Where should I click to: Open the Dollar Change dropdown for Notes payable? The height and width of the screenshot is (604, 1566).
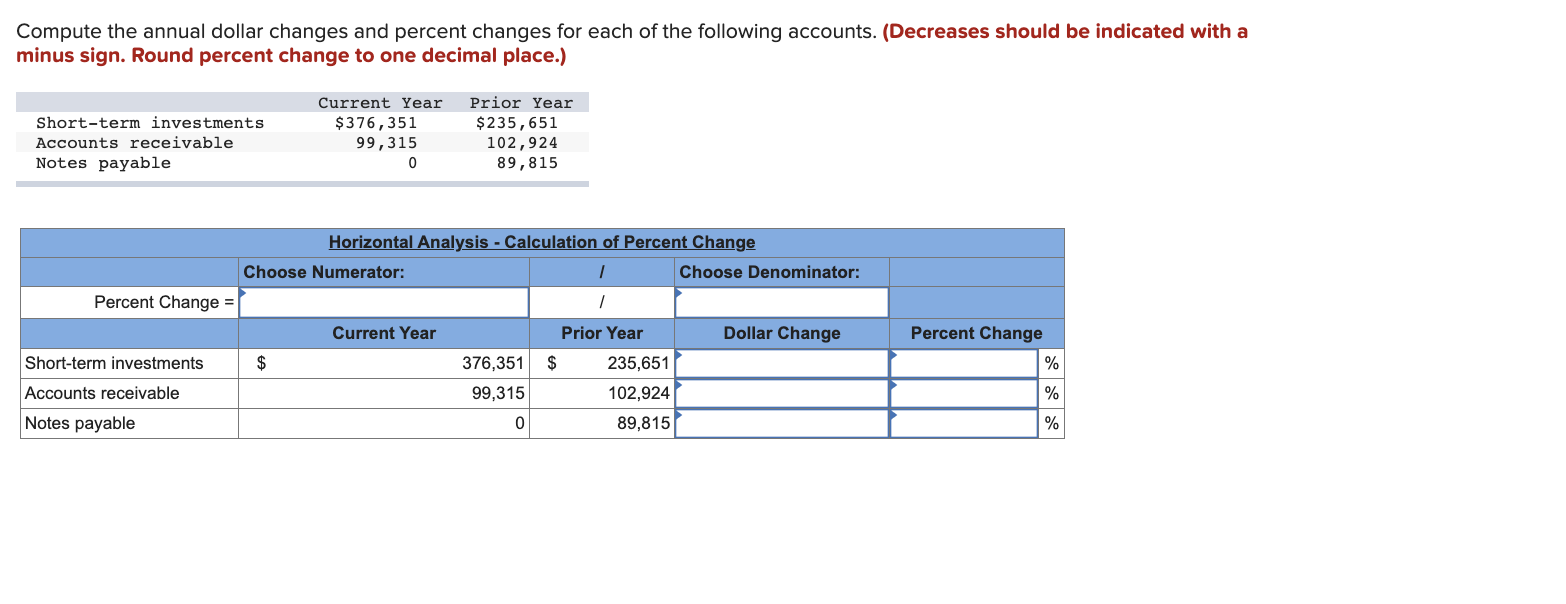coord(783,422)
